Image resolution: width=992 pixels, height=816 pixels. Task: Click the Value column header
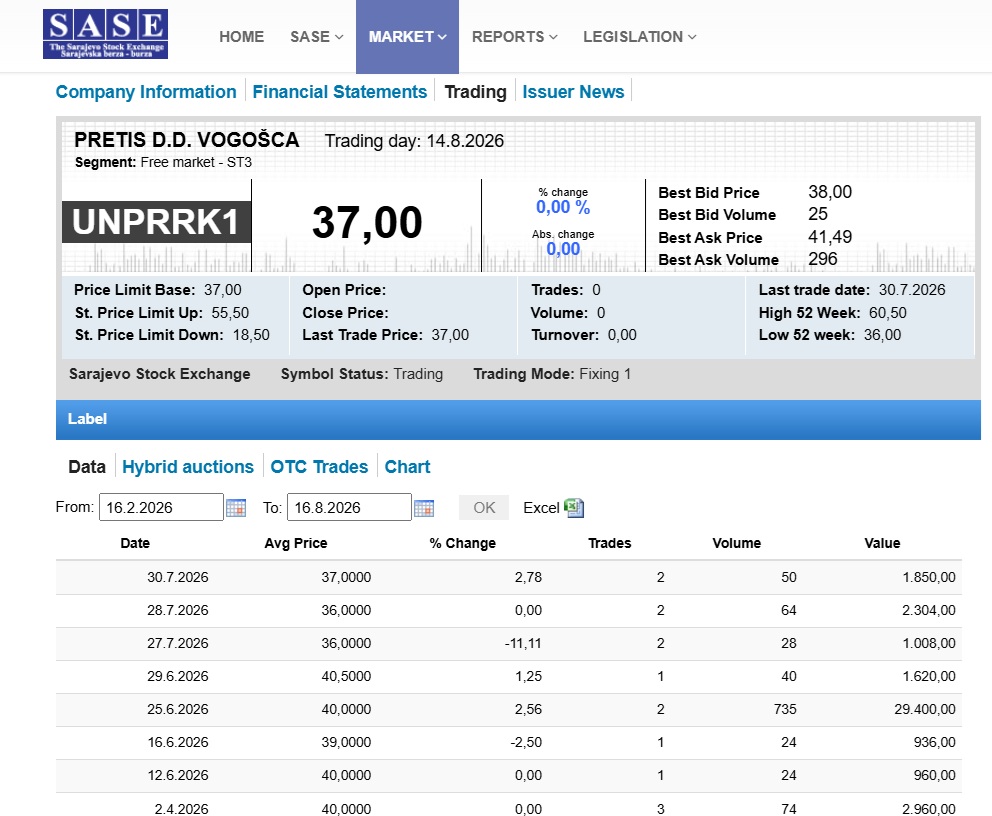point(882,543)
